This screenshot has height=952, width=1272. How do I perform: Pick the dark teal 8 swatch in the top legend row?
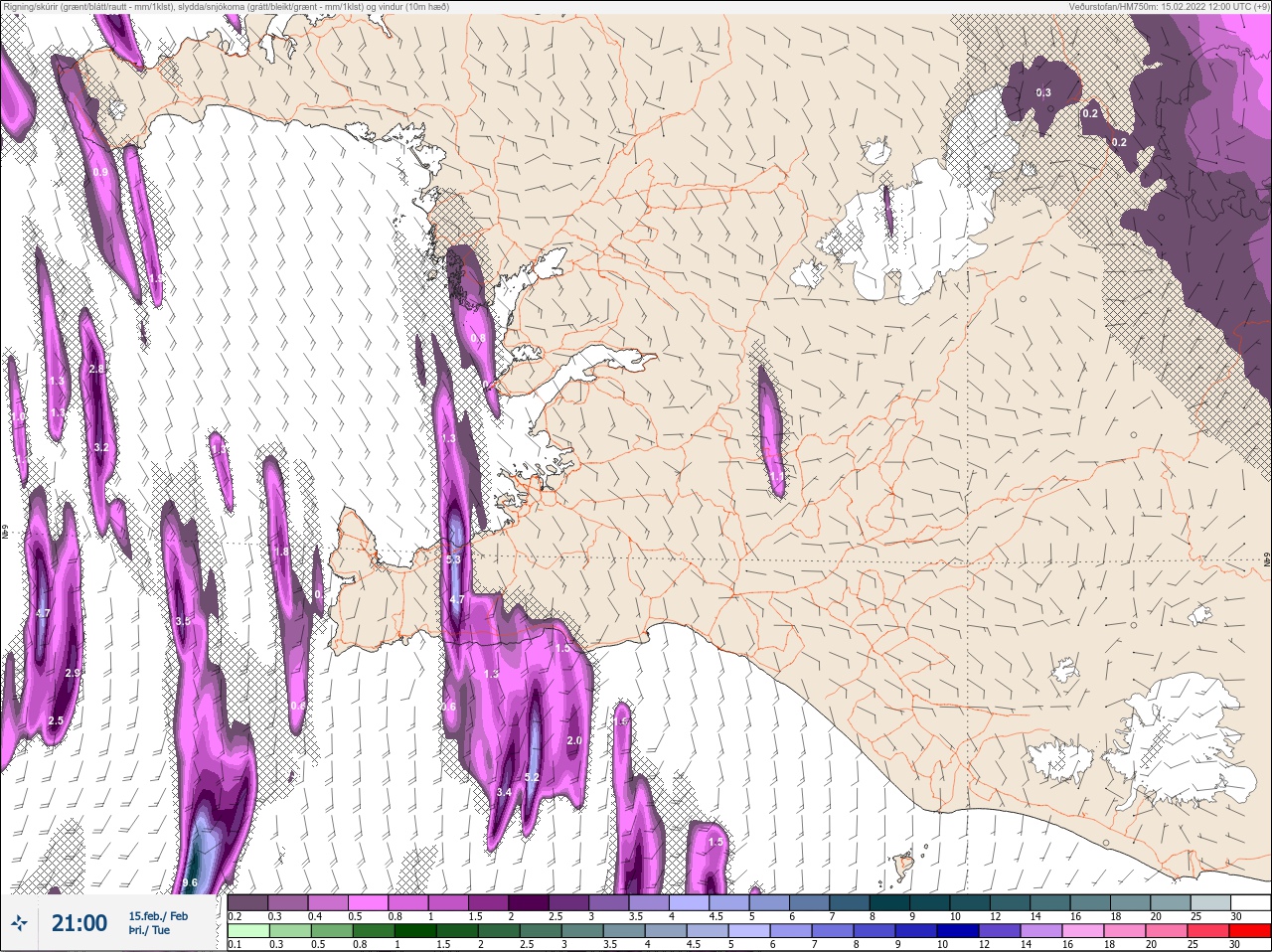click(x=889, y=902)
